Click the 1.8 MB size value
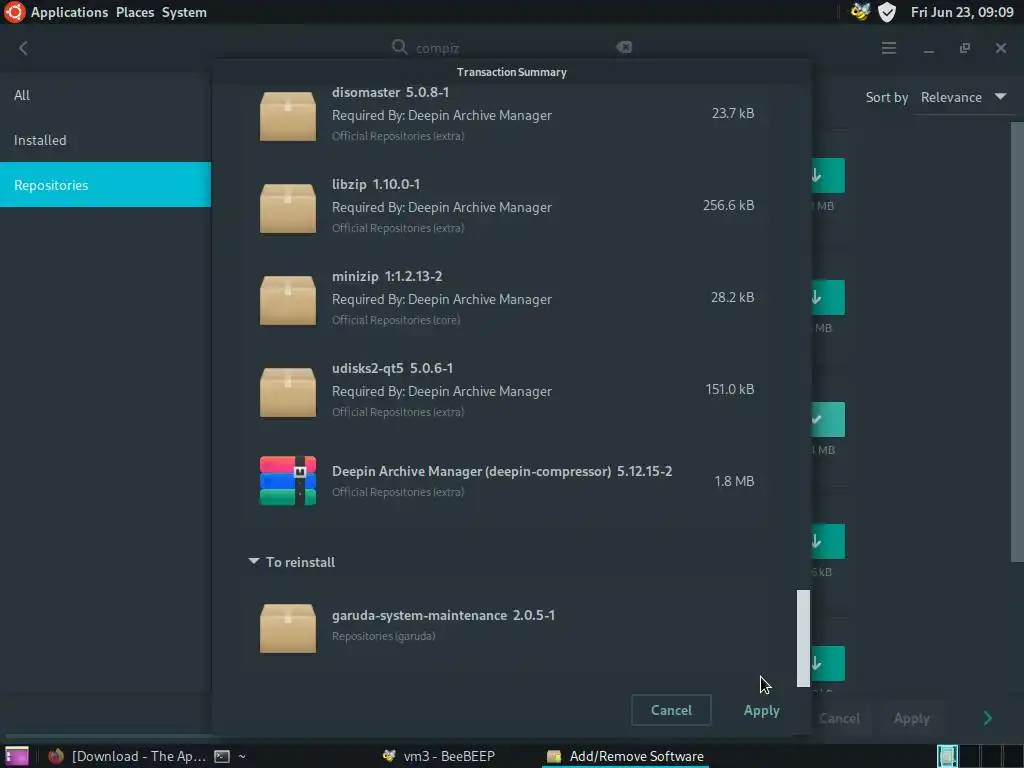 (734, 481)
